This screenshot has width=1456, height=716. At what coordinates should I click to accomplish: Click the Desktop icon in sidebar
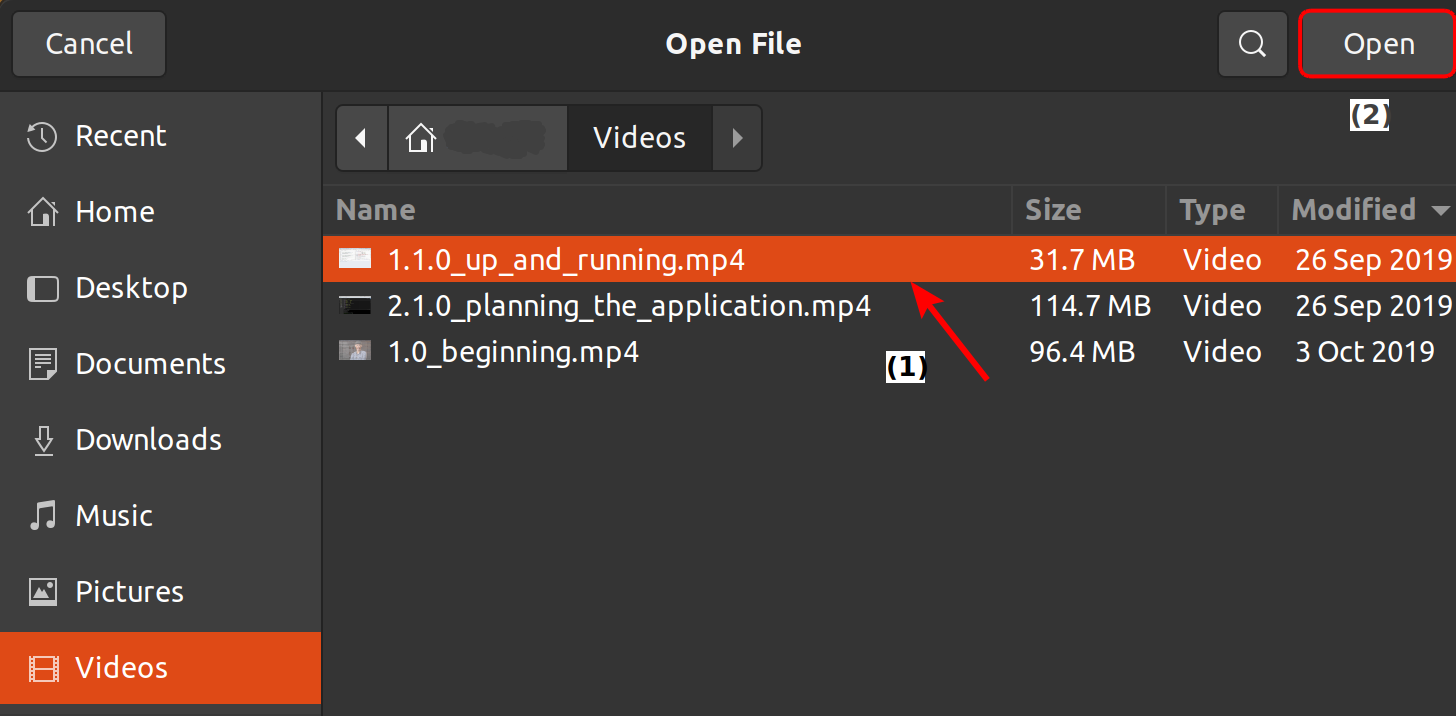42,289
